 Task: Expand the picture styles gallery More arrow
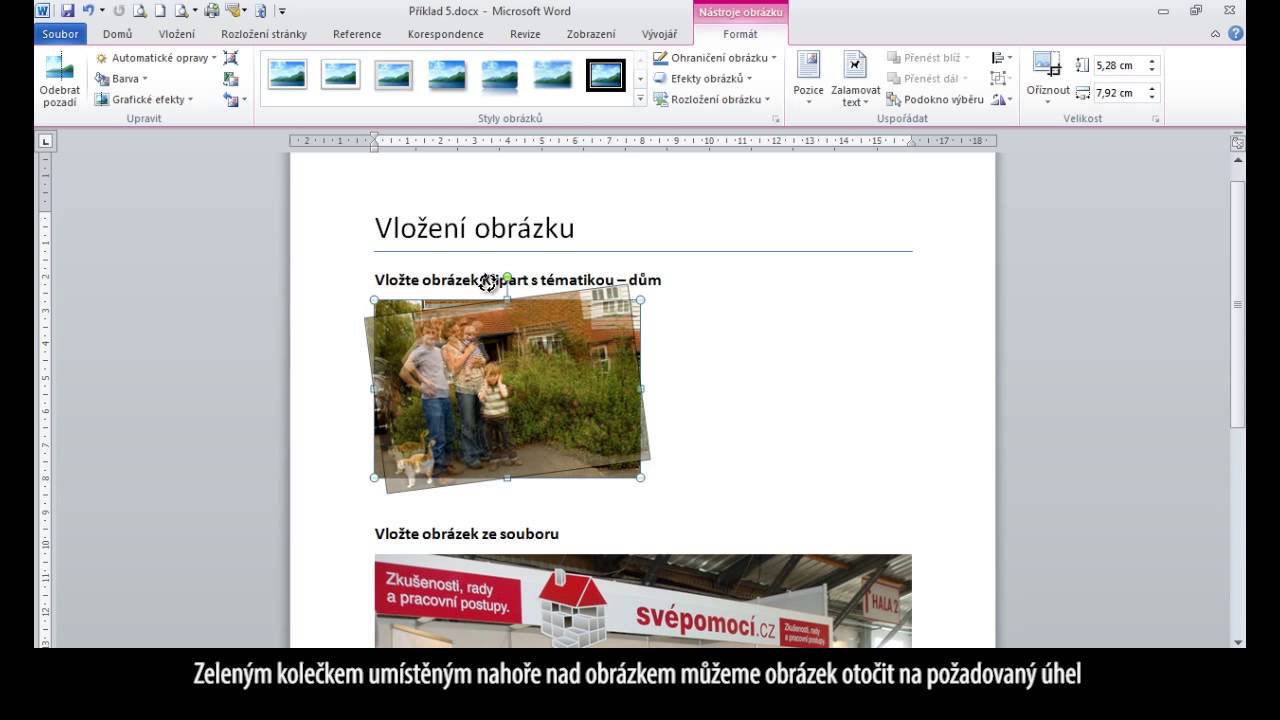(641, 99)
